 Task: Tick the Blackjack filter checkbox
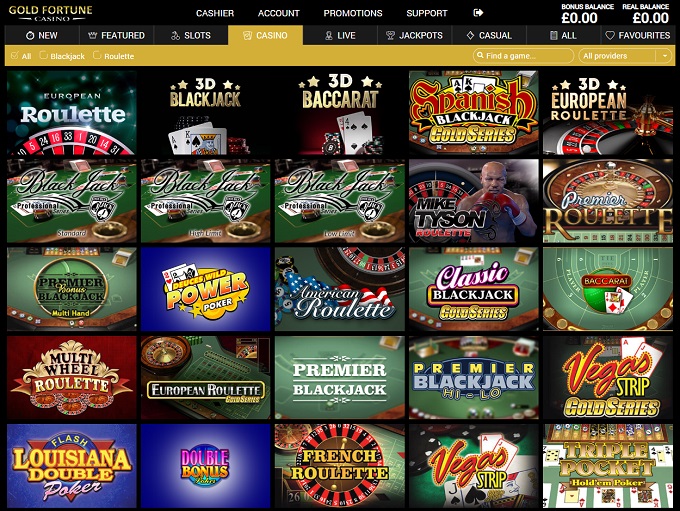[43, 55]
